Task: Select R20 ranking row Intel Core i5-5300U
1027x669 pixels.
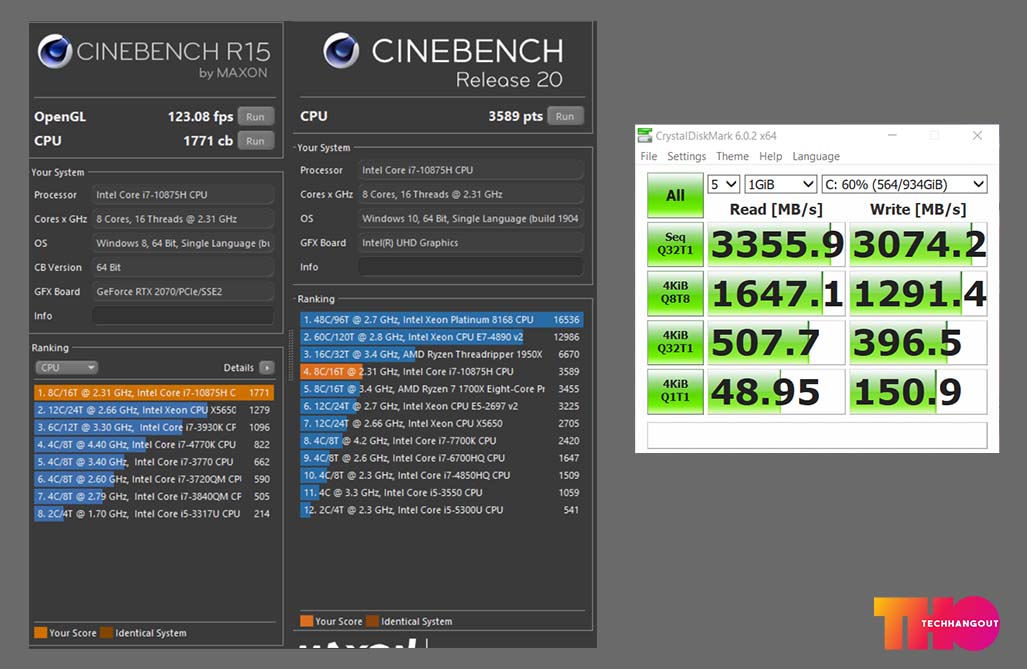Action: click(x=441, y=510)
